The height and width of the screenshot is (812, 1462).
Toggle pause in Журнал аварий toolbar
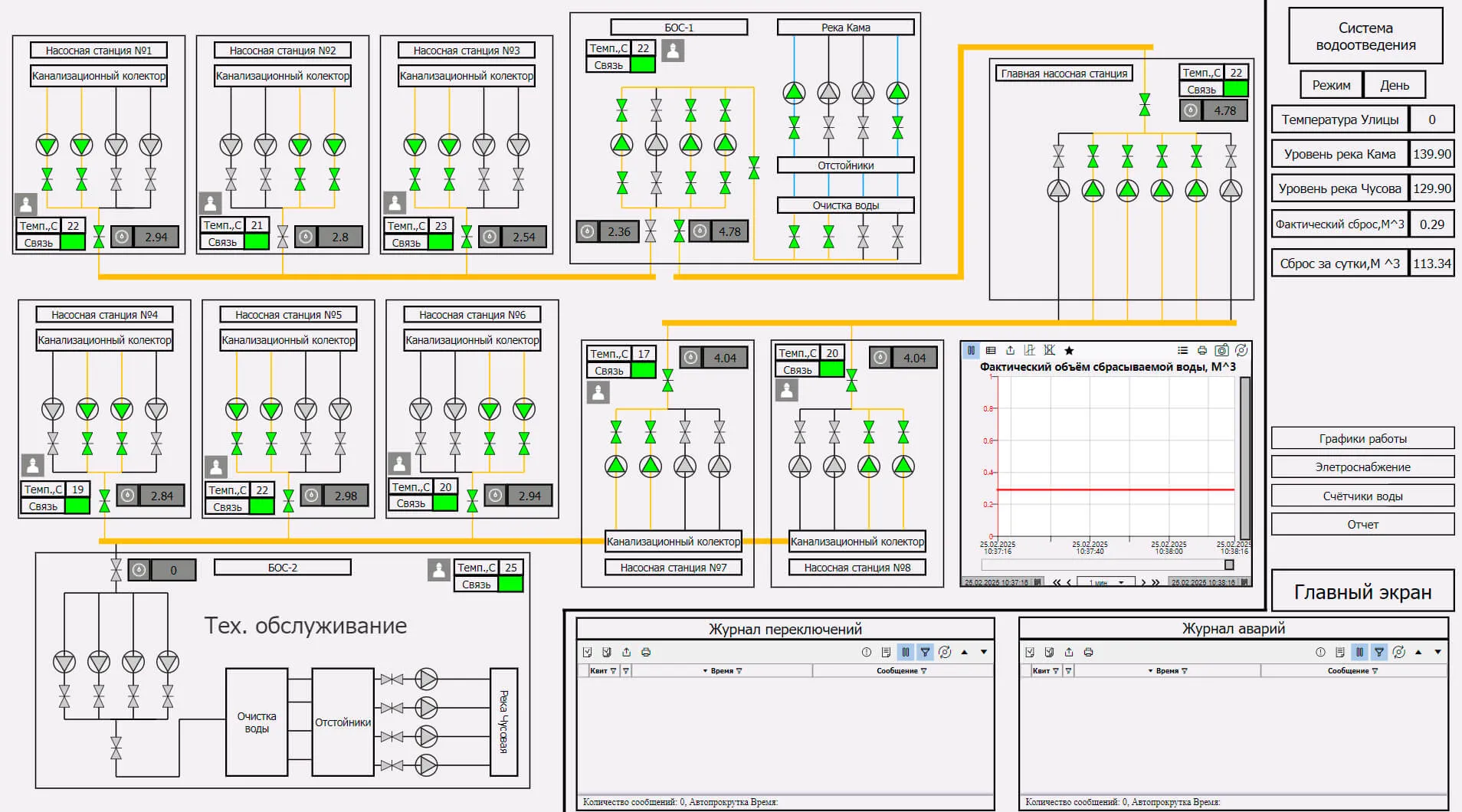pos(1359,653)
